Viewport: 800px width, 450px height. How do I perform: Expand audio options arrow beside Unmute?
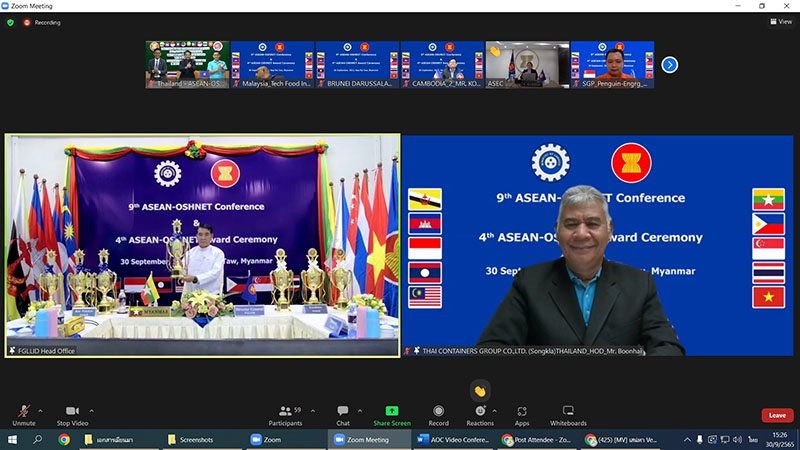tap(41, 409)
